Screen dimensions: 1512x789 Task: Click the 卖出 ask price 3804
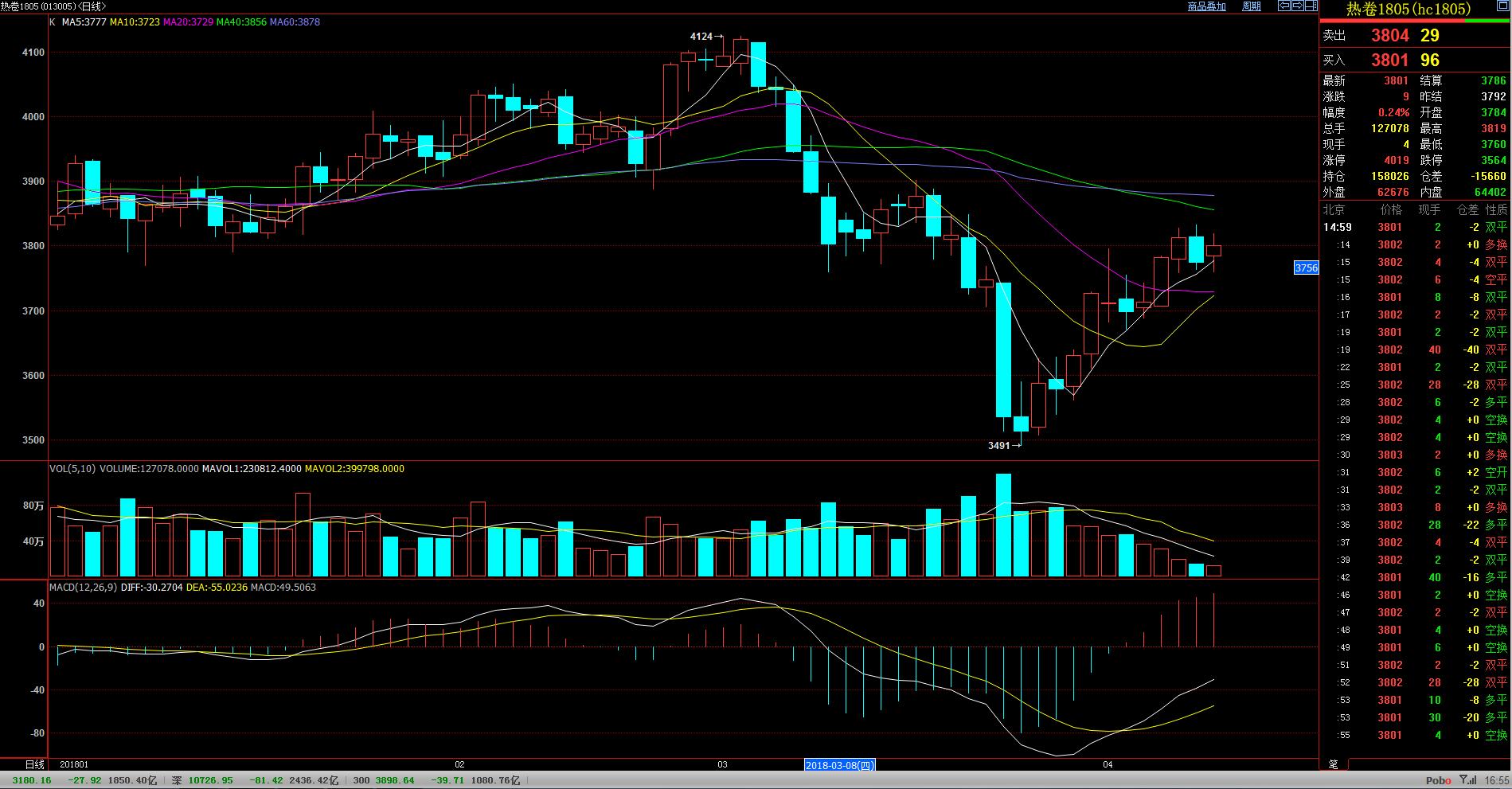click(1389, 36)
